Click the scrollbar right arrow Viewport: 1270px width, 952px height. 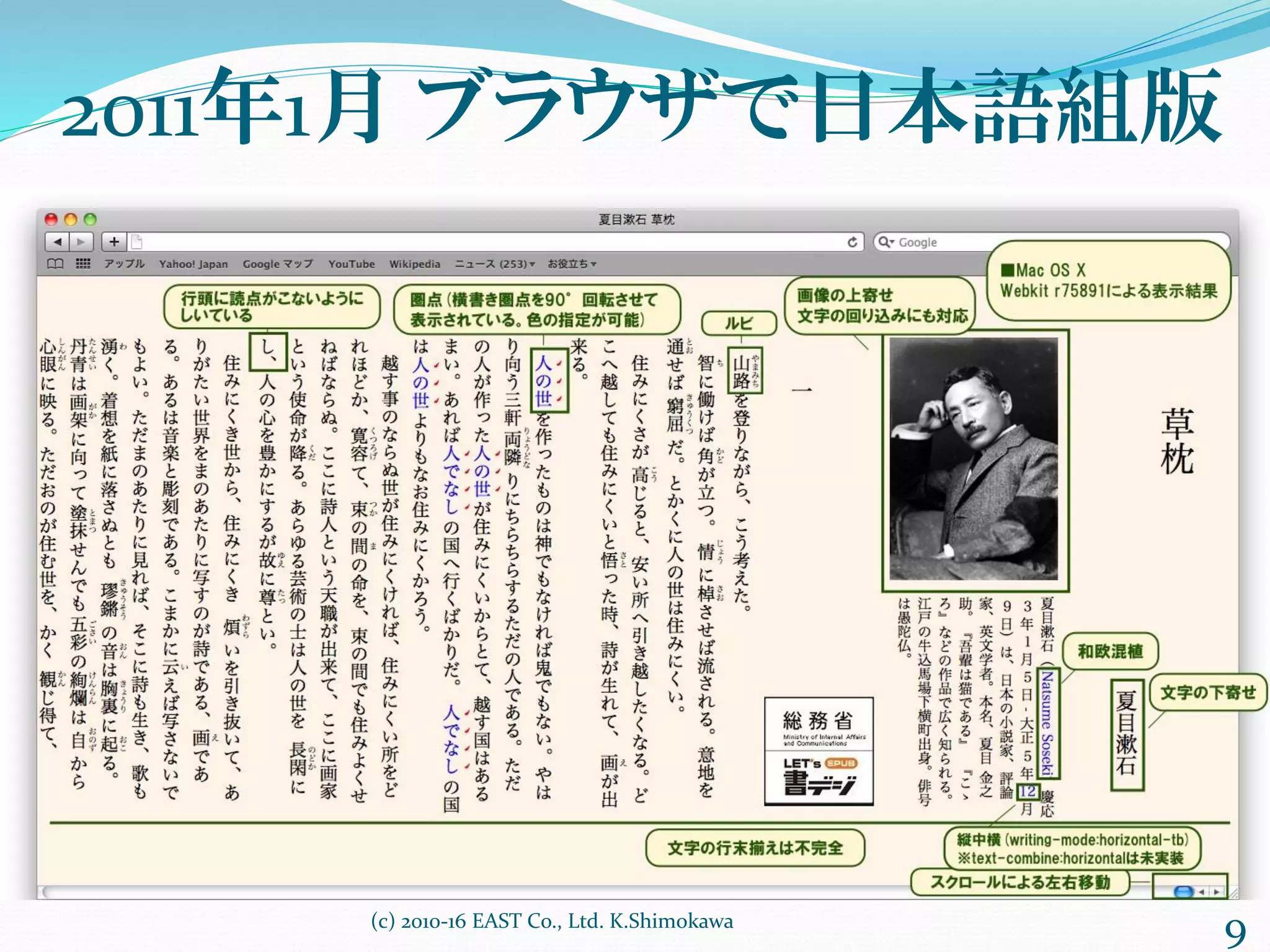coord(1217,892)
